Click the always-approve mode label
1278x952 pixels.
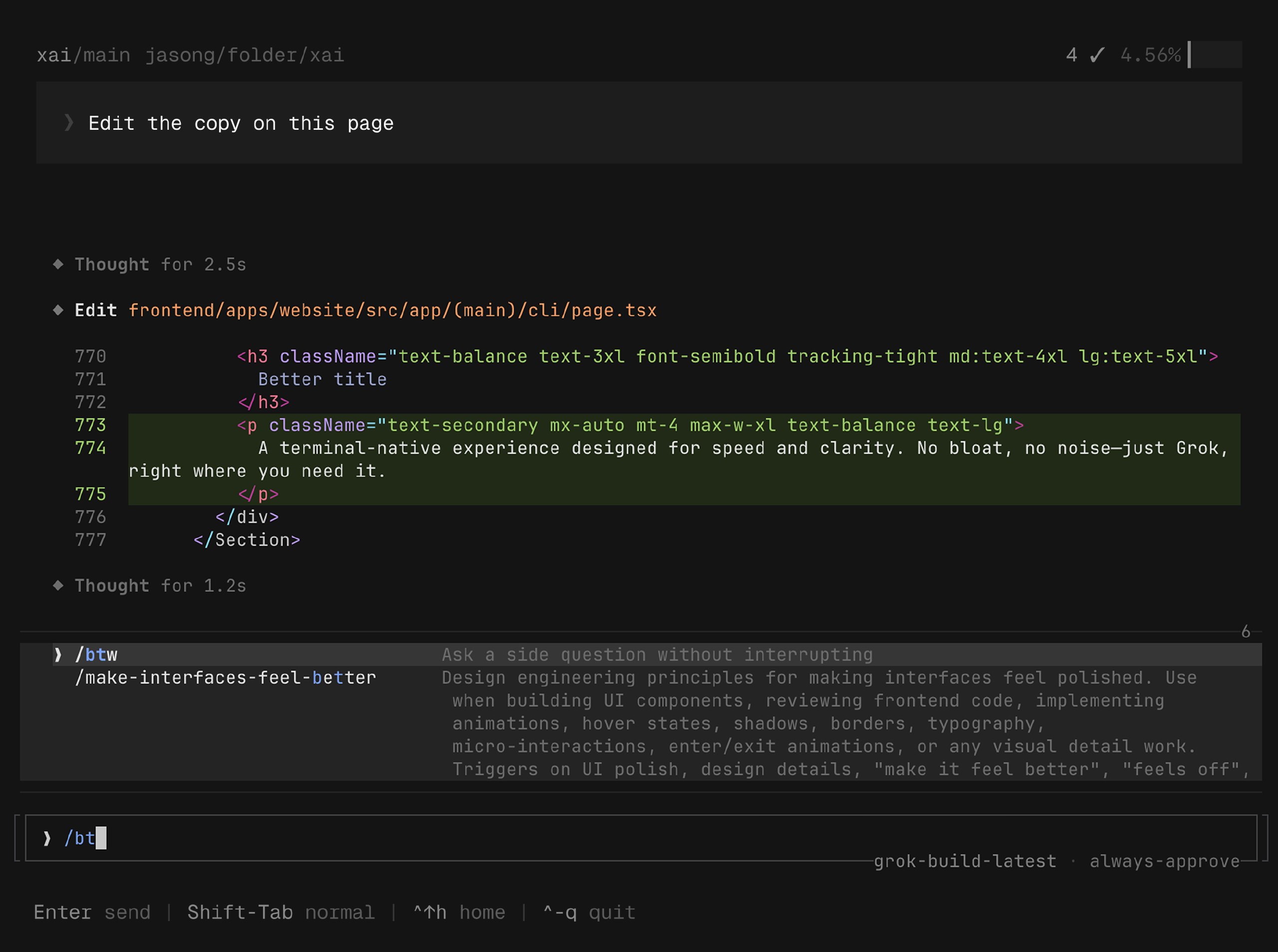click(1165, 862)
